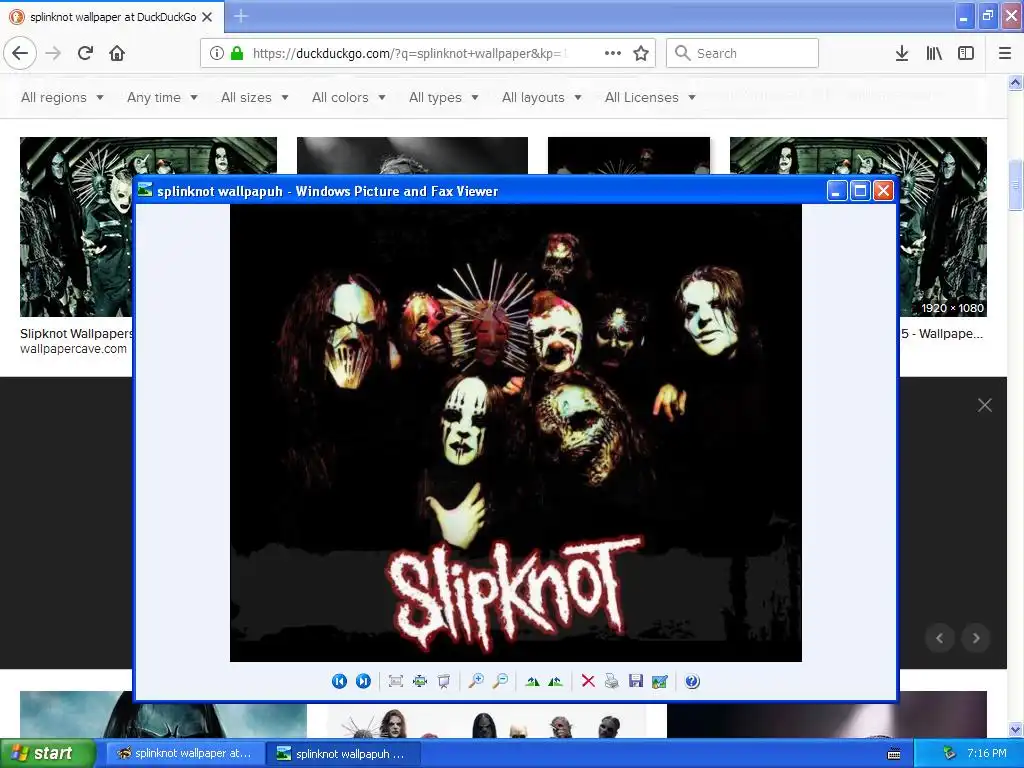Show image at Actual Size

(420, 681)
